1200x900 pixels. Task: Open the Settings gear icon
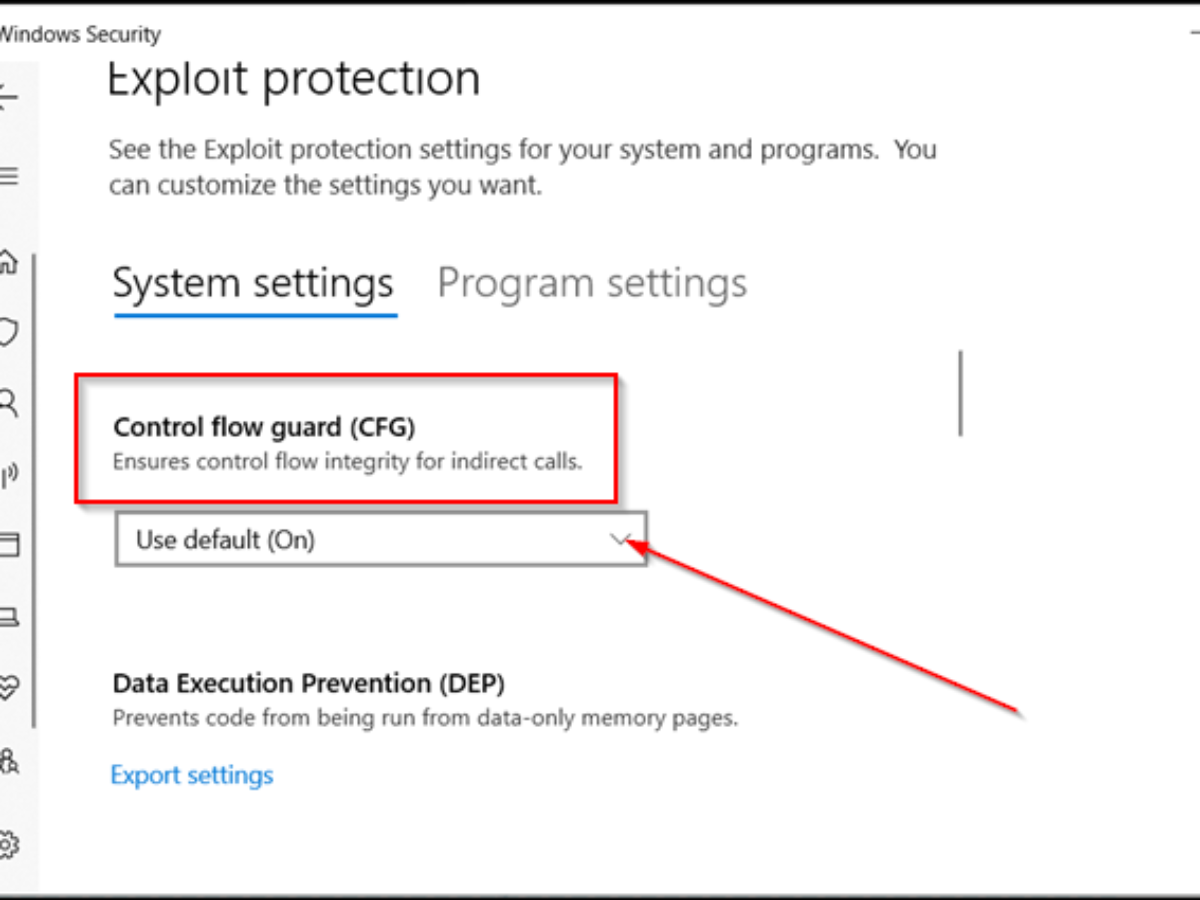coord(8,845)
